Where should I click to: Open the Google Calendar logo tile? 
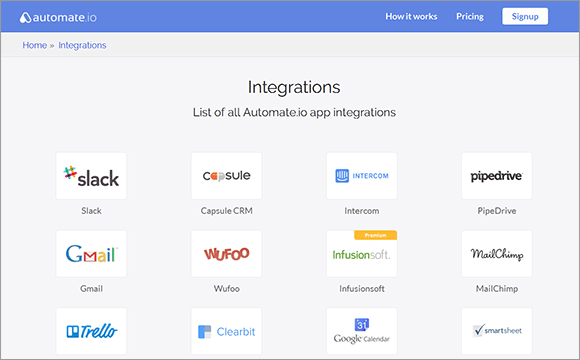(x=361, y=331)
